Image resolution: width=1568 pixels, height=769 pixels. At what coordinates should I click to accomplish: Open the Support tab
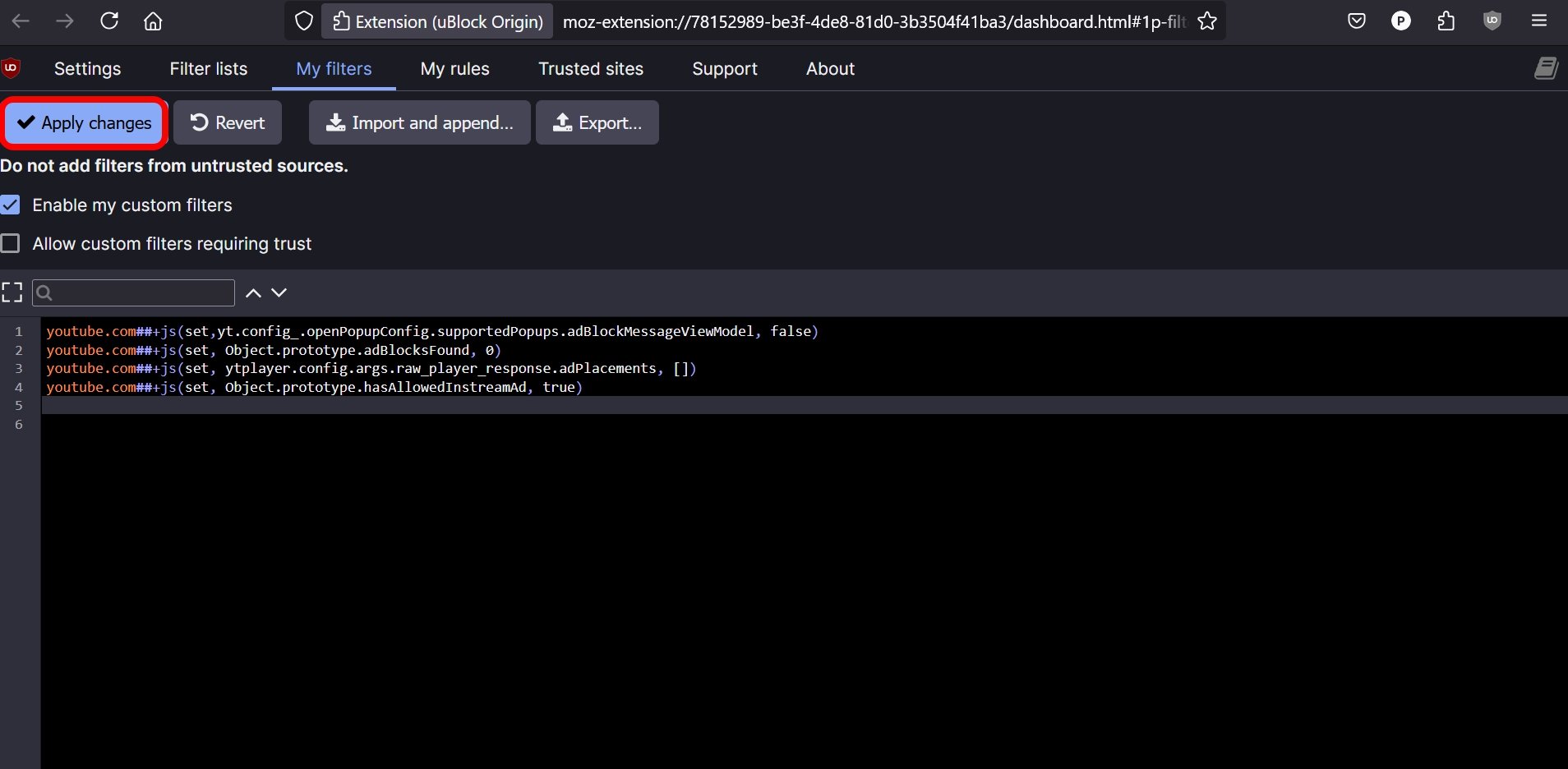tap(725, 69)
